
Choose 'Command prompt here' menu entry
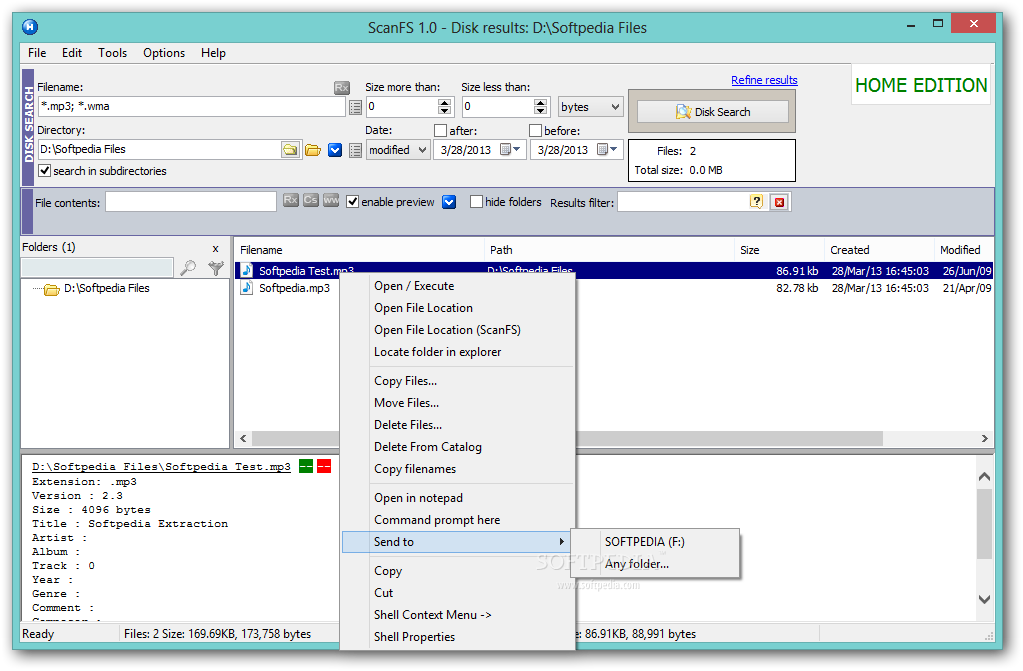(457, 520)
